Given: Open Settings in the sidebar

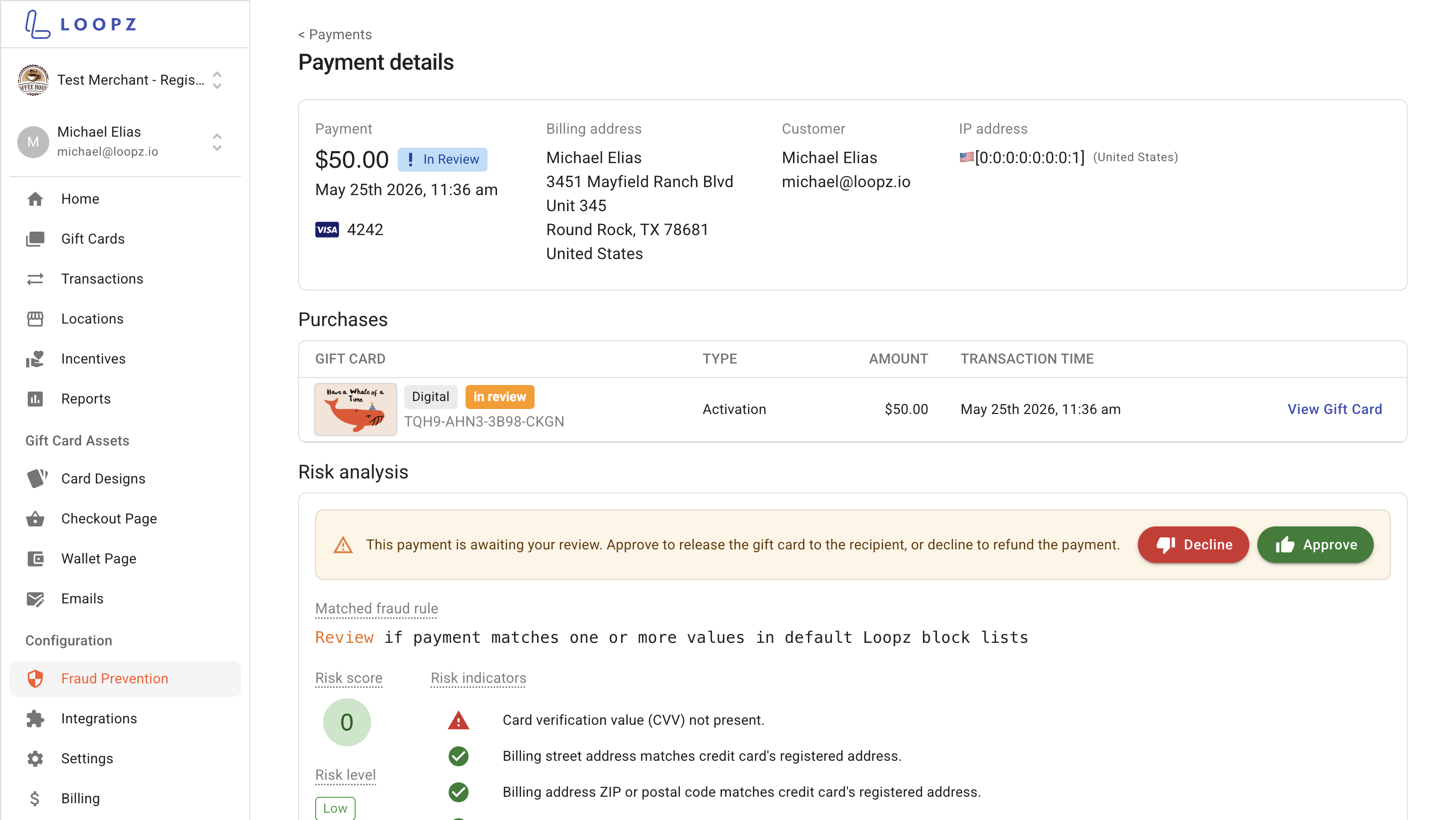Looking at the screenshot, I should 125,759.
